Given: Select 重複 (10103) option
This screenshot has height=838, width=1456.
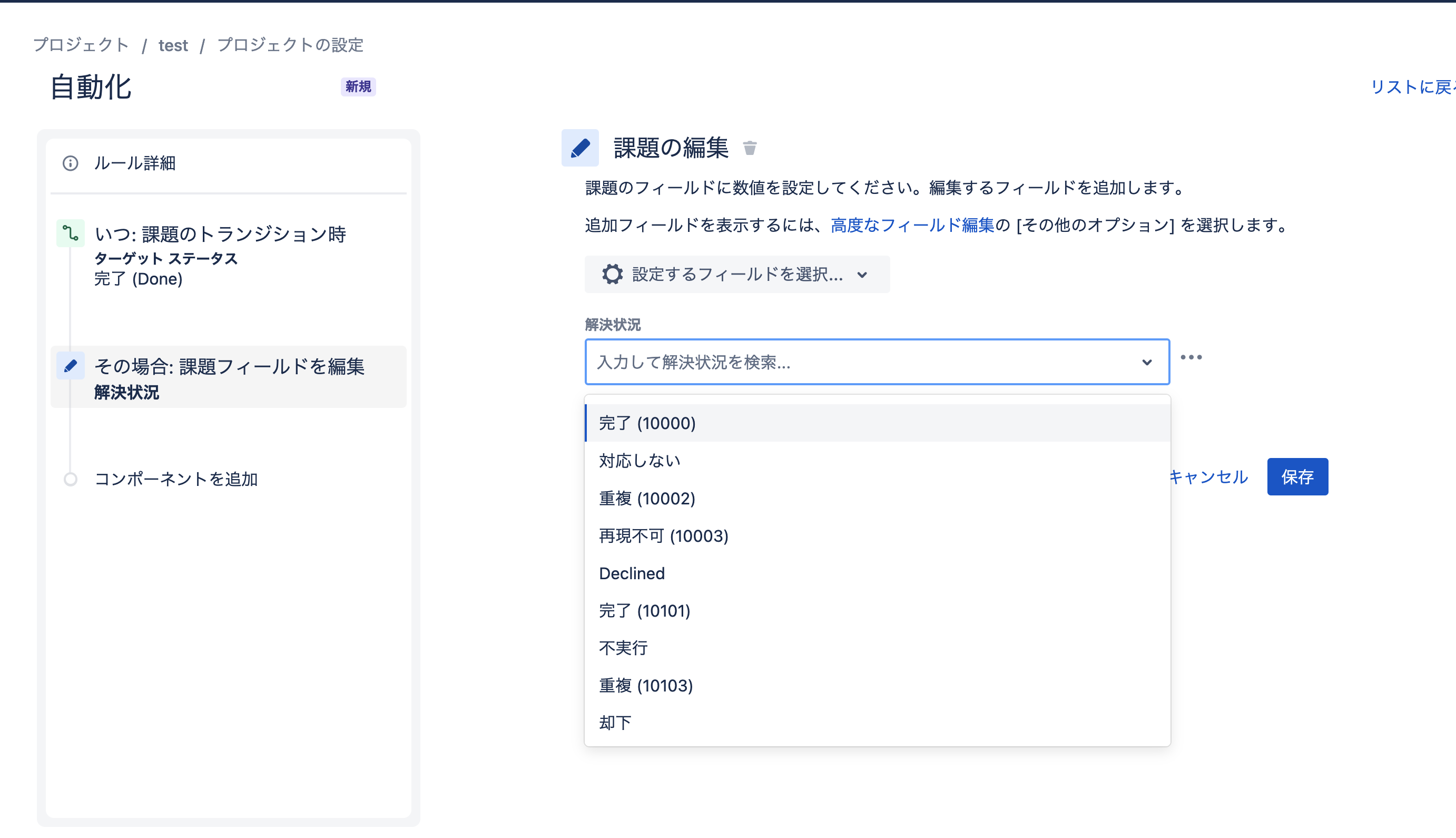Looking at the screenshot, I should (877, 686).
